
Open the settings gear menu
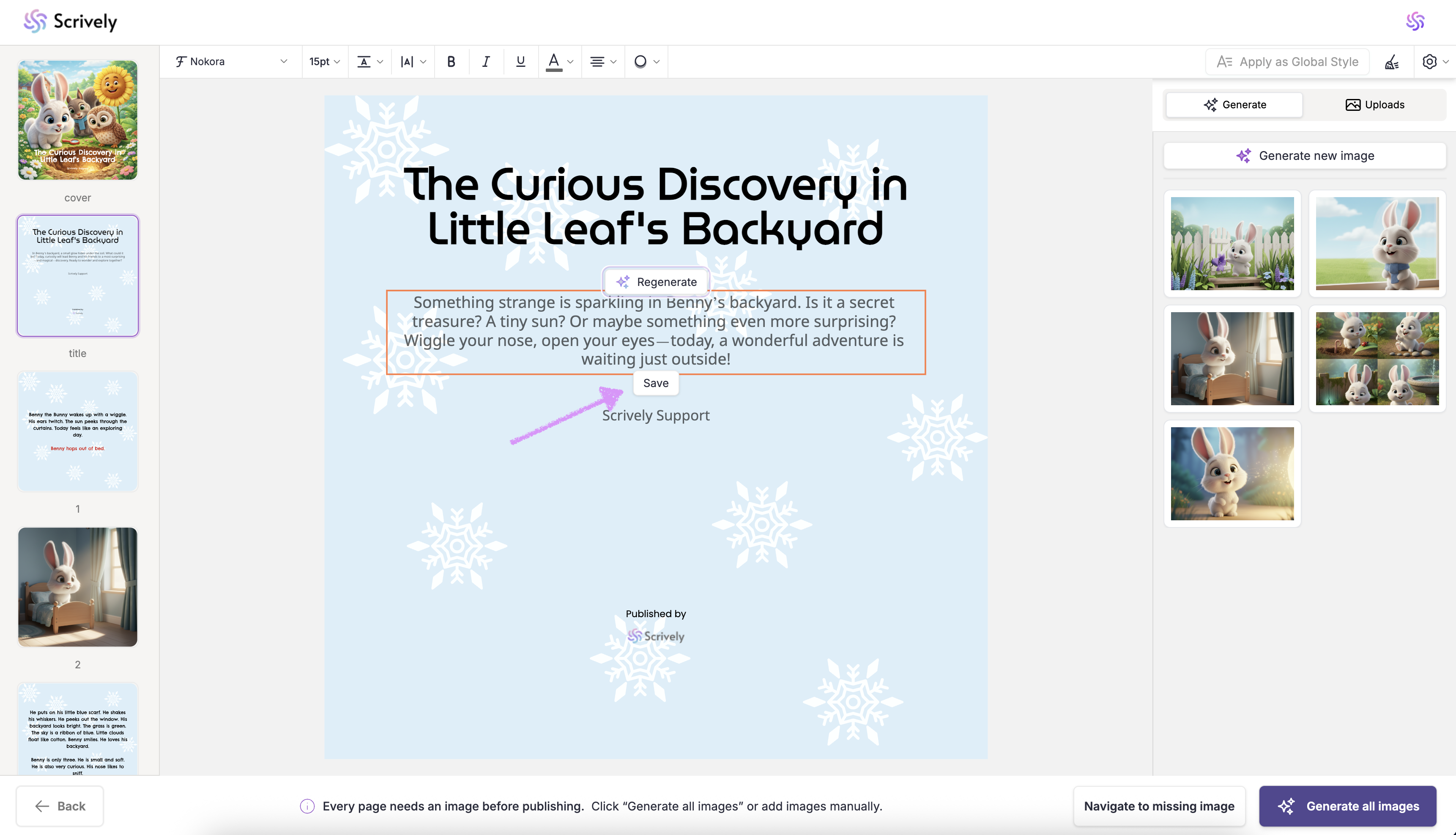(x=1430, y=61)
